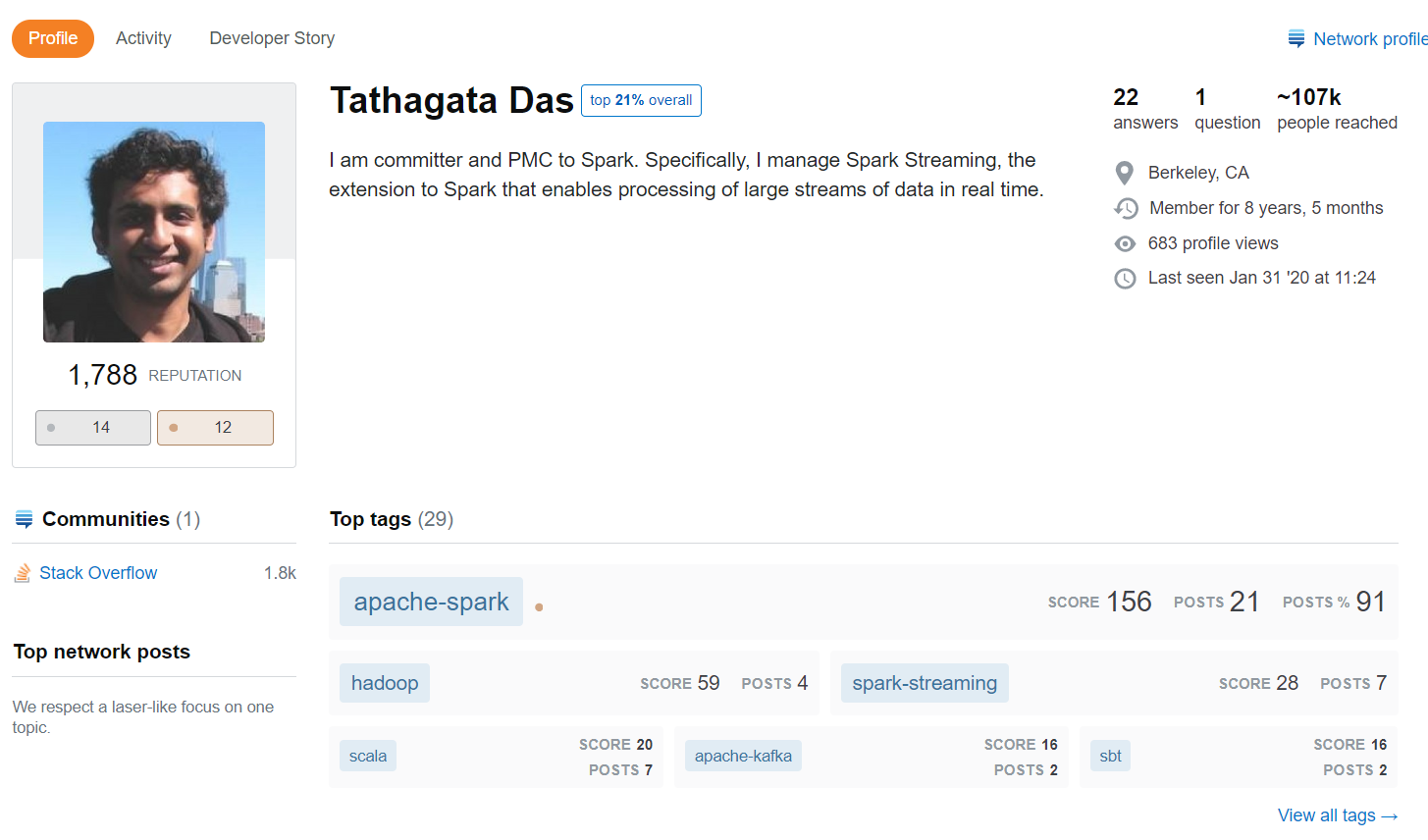Click the top 21% overall badge

(x=641, y=100)
